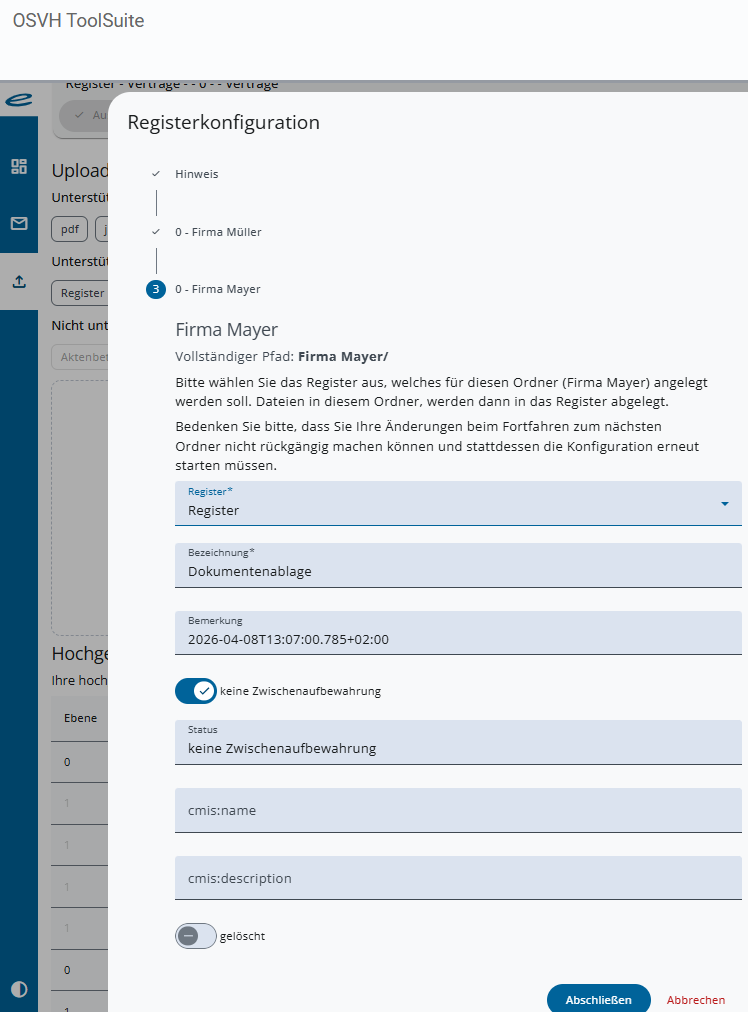Focus the Status input field
The image size is (748, 1012).
click(458, 742)
